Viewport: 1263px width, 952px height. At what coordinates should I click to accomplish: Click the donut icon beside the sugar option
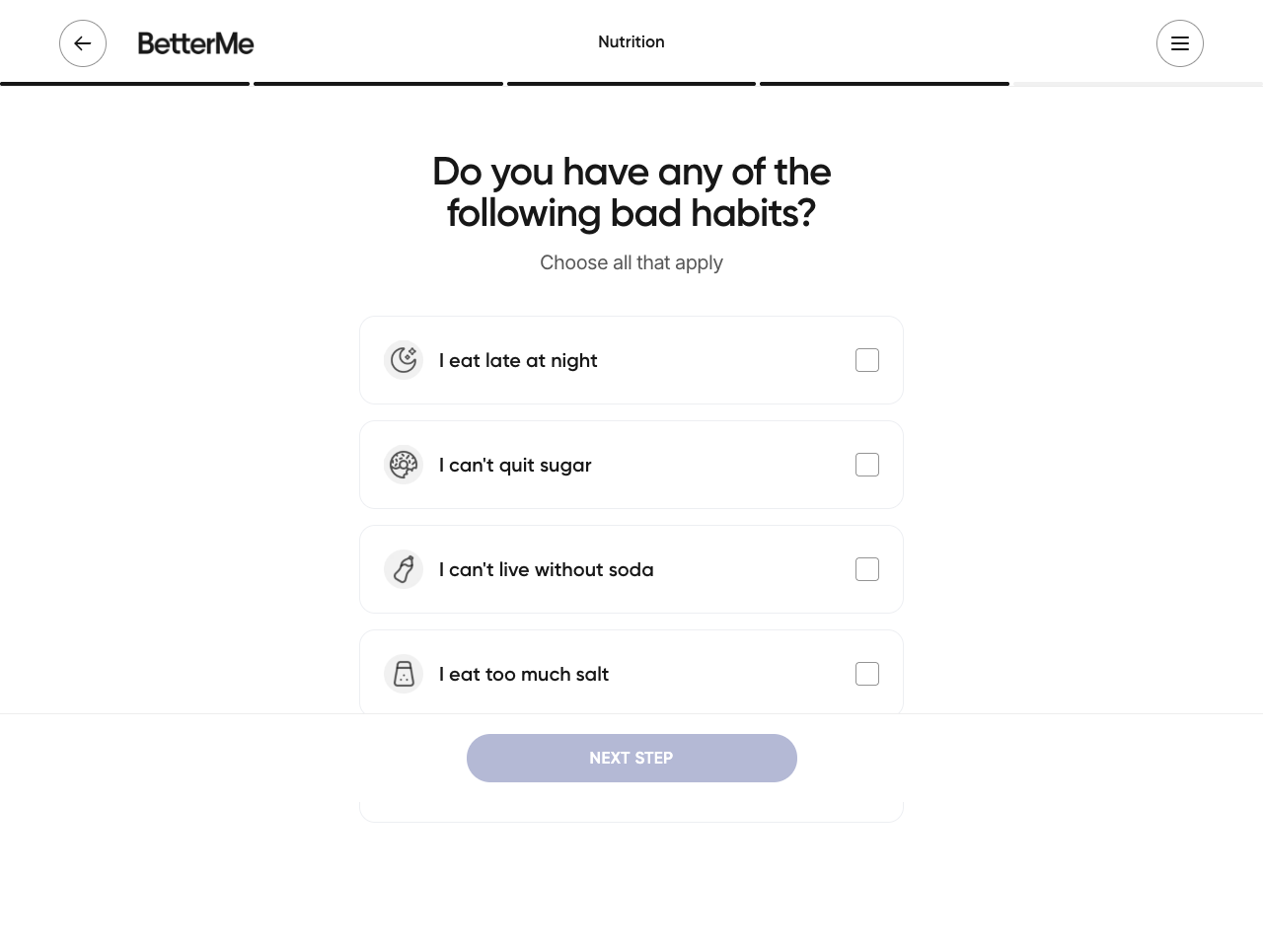(404, 465)
